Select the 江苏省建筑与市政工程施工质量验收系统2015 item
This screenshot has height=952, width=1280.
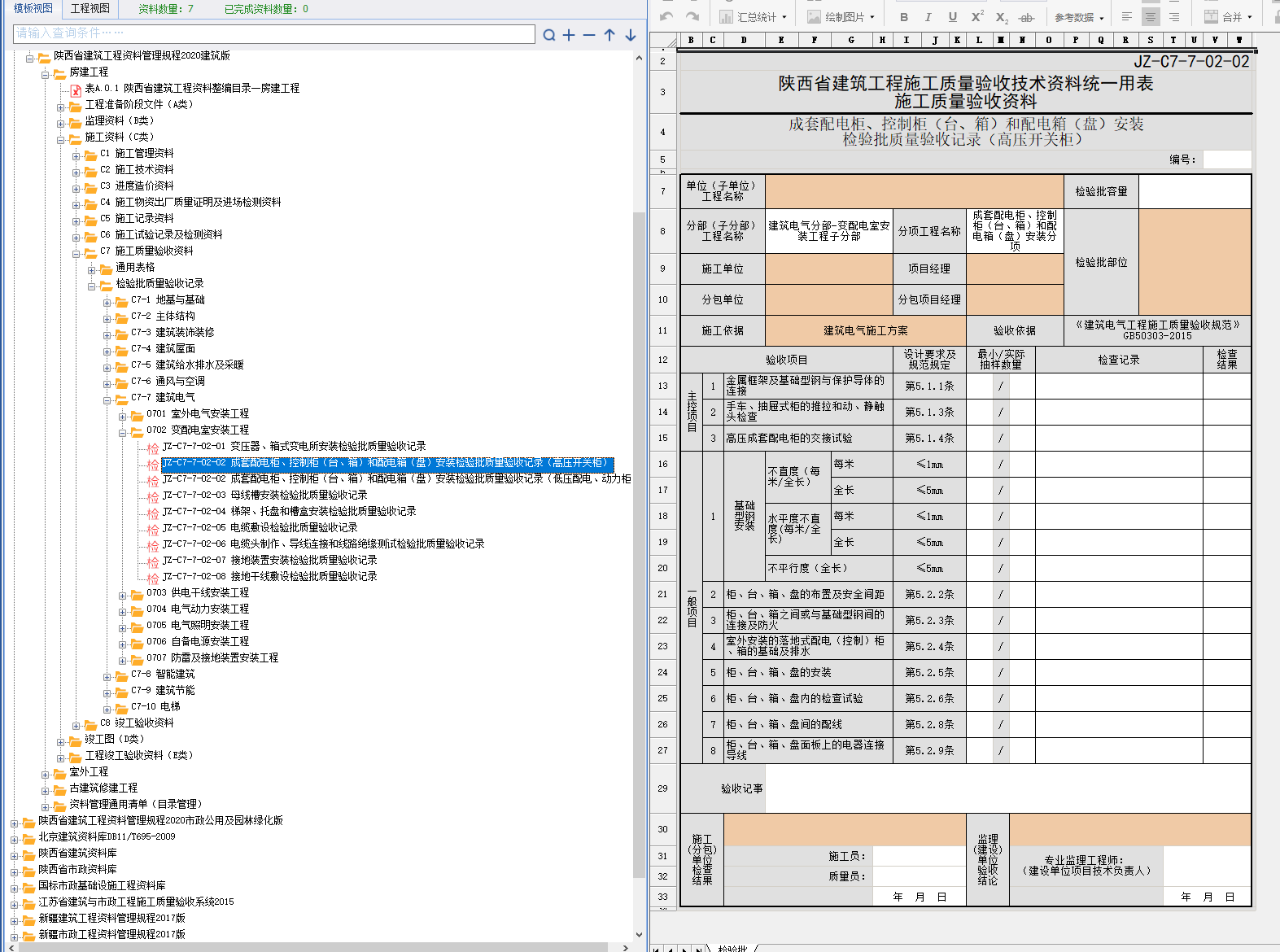click(x=136, y=902)
